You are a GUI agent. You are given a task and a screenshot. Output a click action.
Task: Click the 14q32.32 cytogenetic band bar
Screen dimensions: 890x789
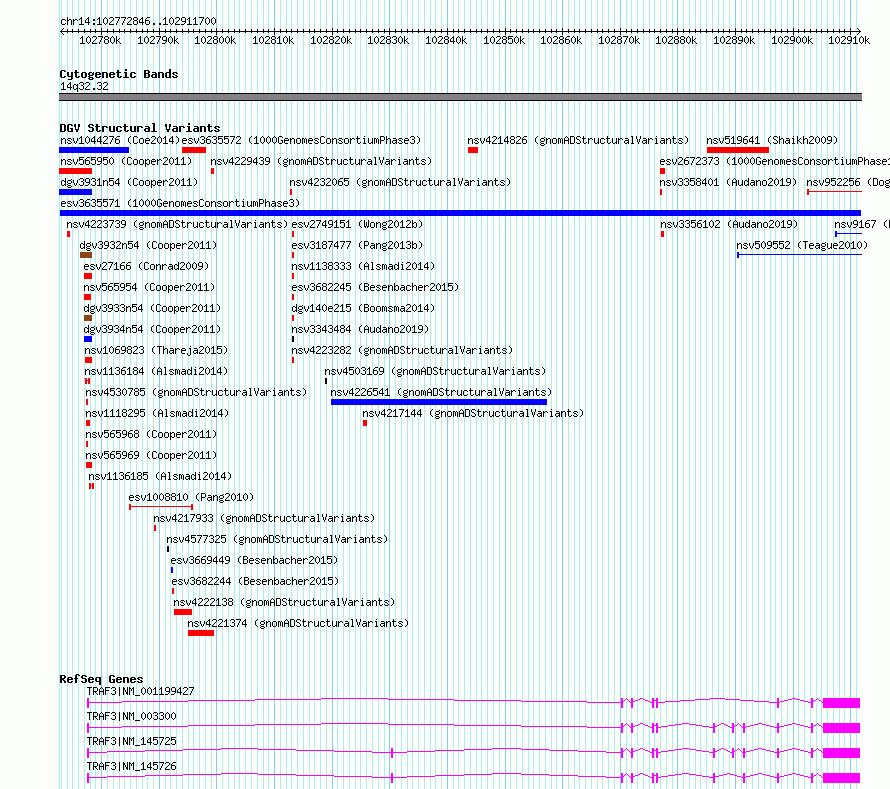(x=460, y=97)
